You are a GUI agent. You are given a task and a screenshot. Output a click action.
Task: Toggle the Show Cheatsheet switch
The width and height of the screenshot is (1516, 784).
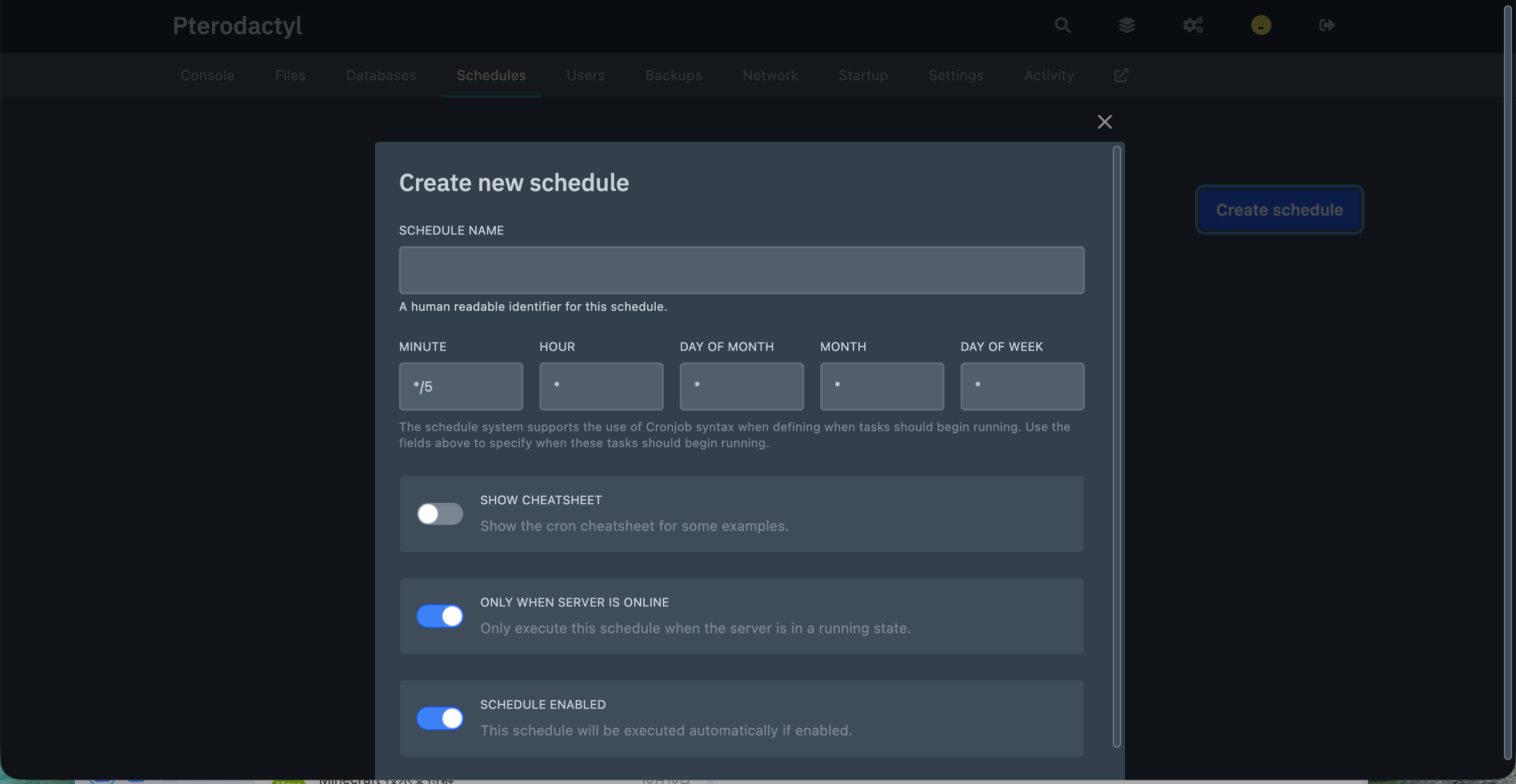[440, 514]
